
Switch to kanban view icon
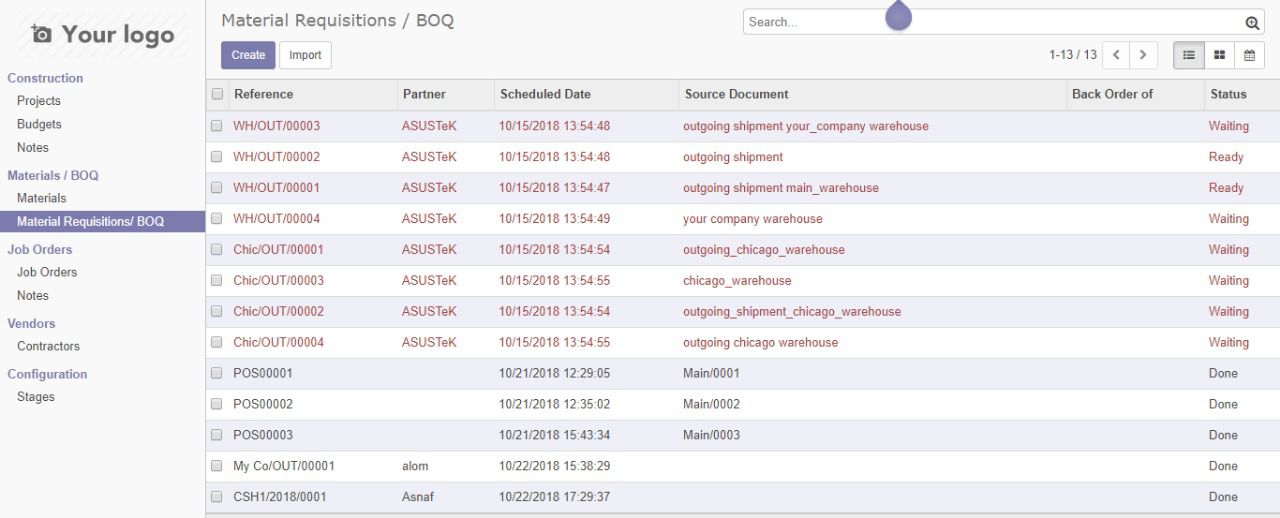(x=1219, y=55)
